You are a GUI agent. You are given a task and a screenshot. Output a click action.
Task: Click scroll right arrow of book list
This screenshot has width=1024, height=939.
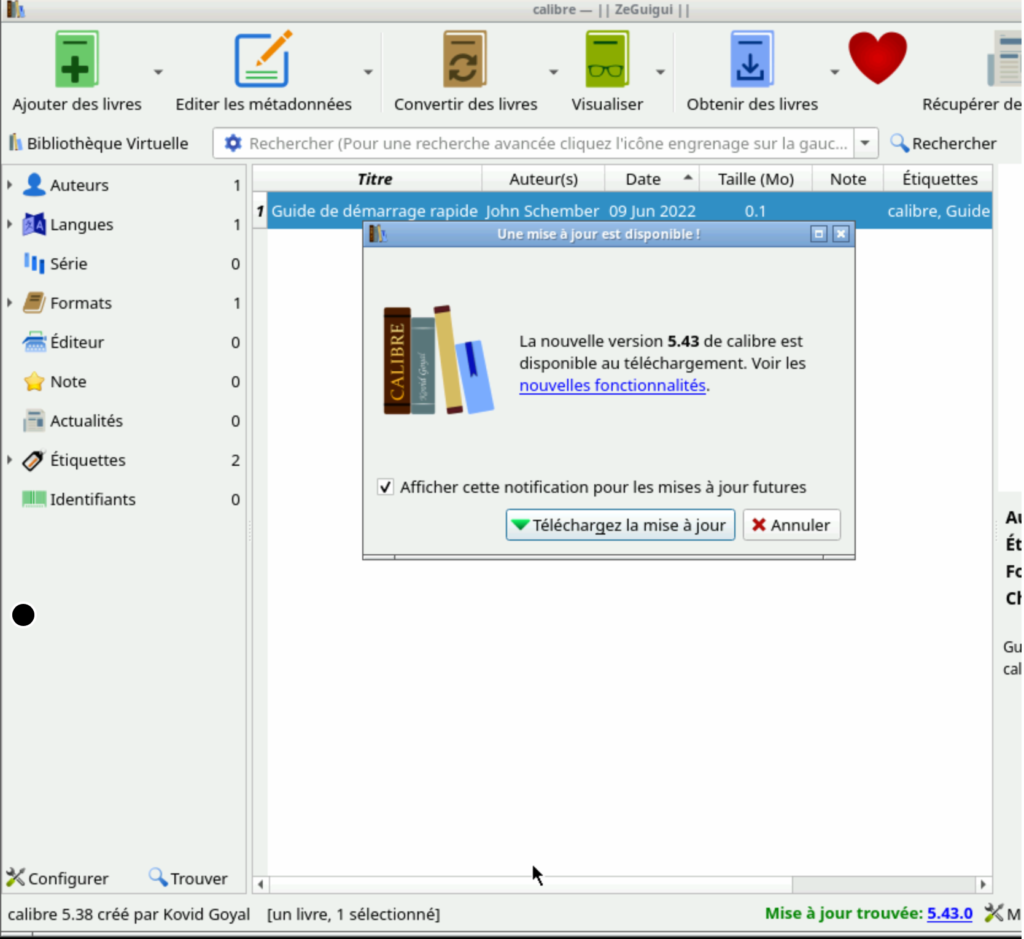pyautogui.click(x=983, y=885)
